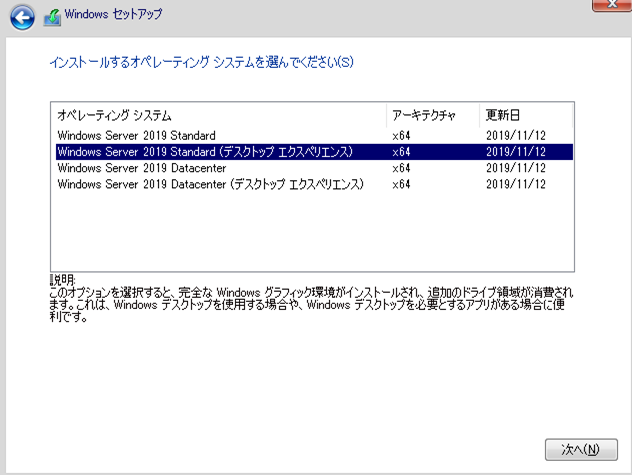Click the 説明 description label
This screenshot has width=632, height=475.
tap(62, 279)
